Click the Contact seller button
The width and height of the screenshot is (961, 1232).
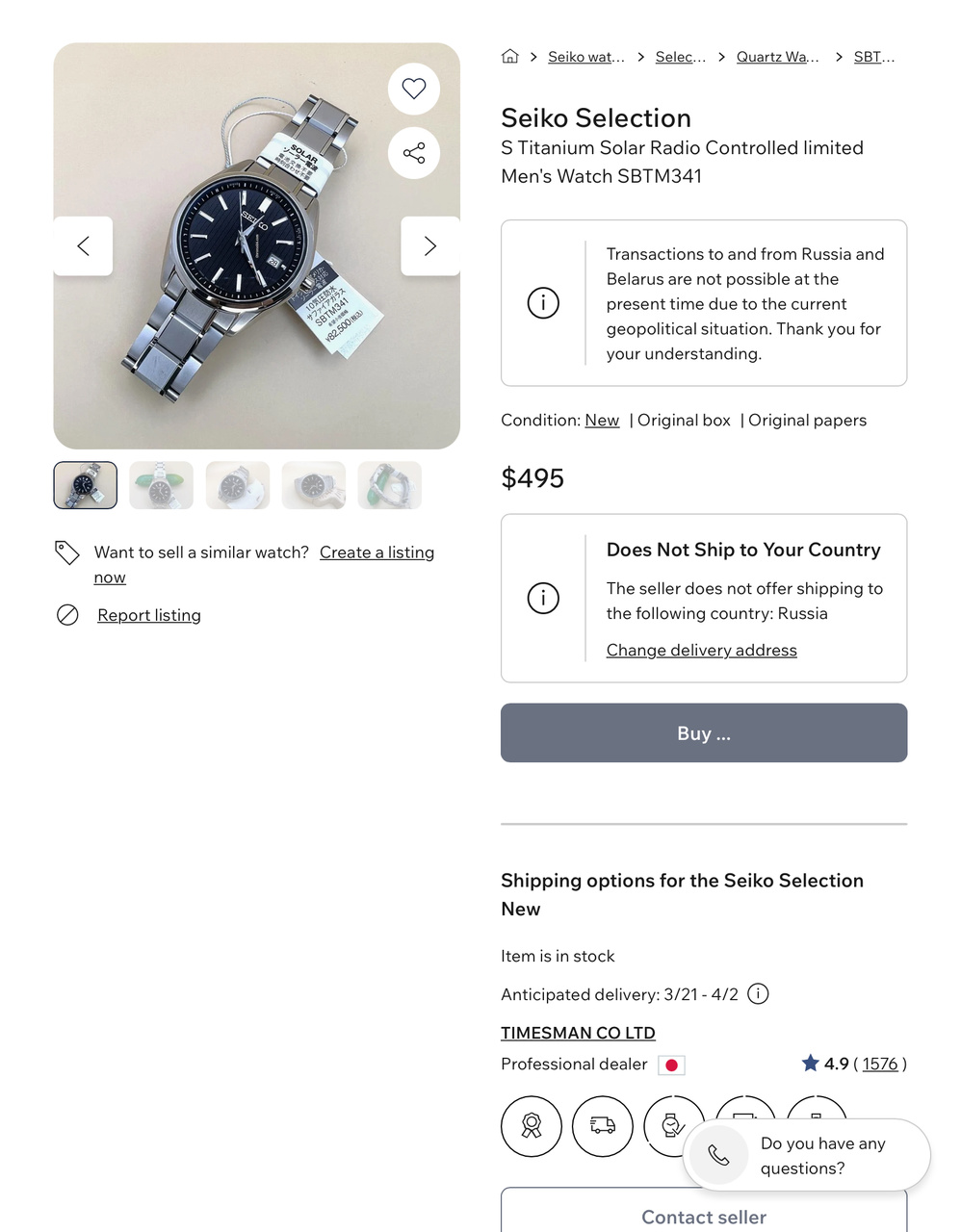tap(704, 1216)
